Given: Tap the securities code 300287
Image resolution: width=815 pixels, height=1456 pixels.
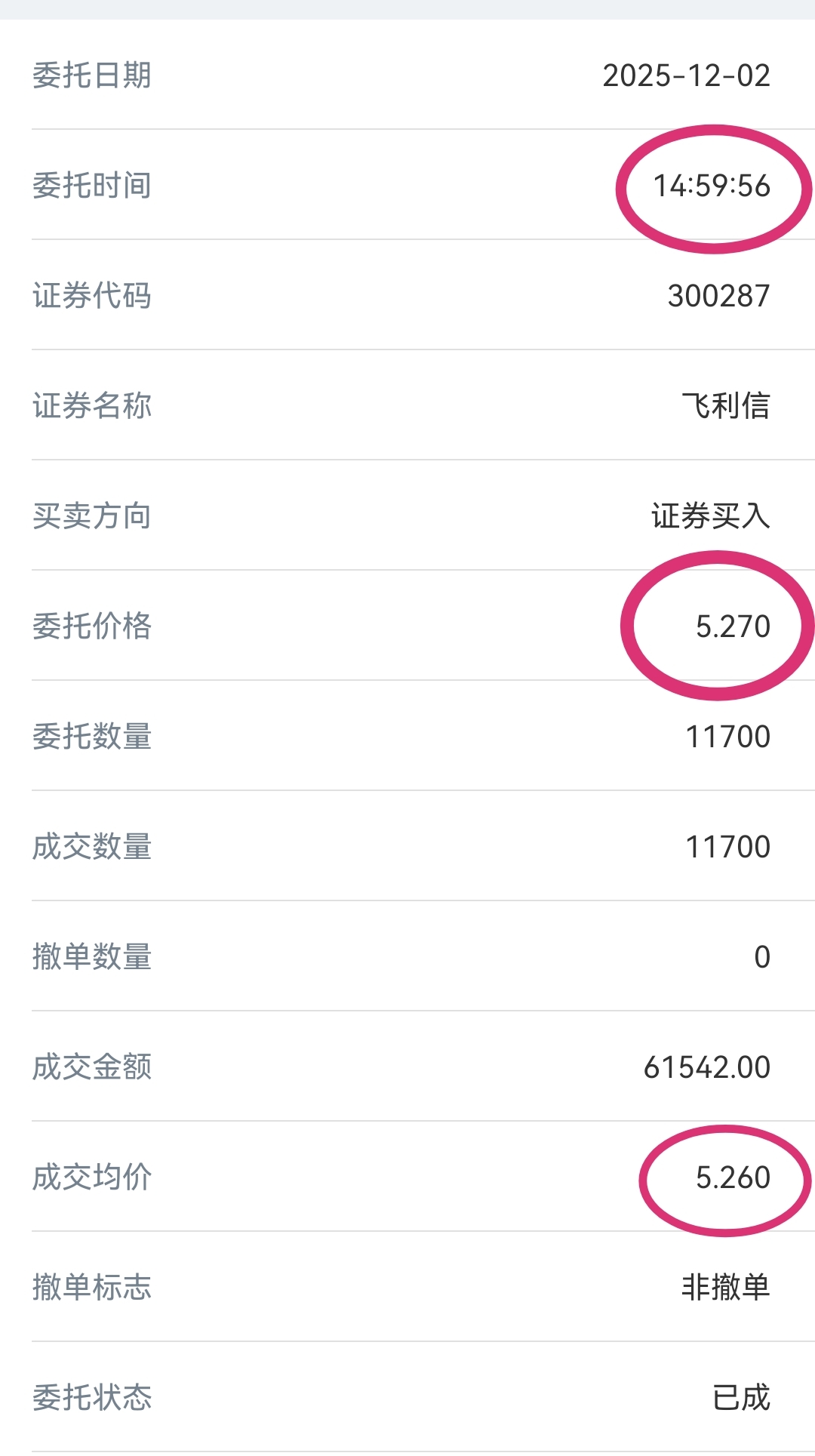Looking at the screenshot, I should [x=718, y=296].
